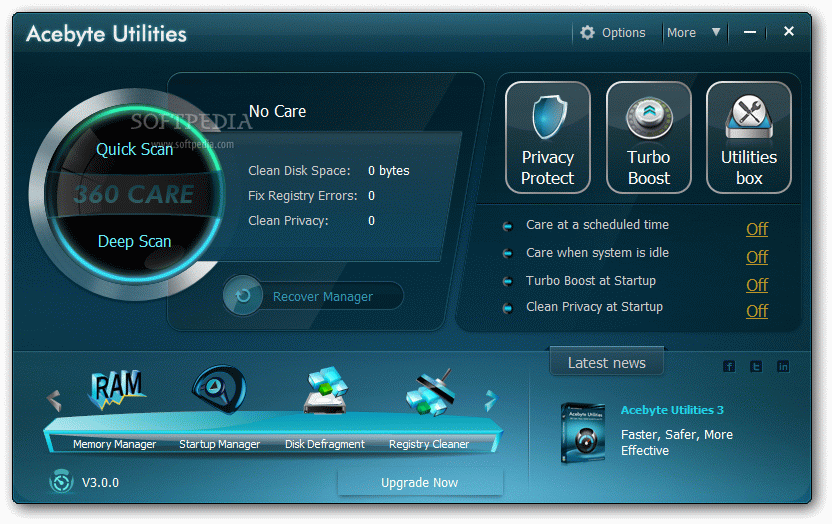Open the More menu label
Image resolution: width=832 pixels, height=524 pixels.
point(681,33)
